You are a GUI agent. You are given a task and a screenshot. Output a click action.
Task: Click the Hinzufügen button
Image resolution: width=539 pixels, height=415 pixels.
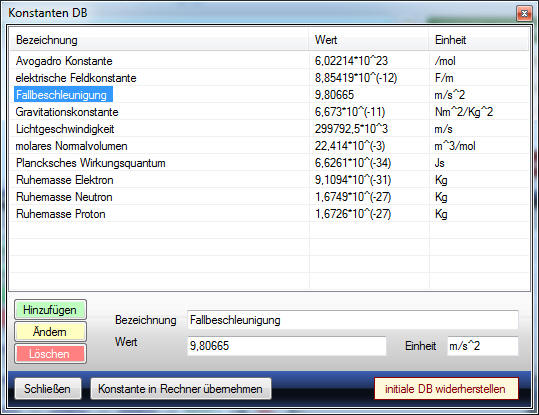click(50, 310)
